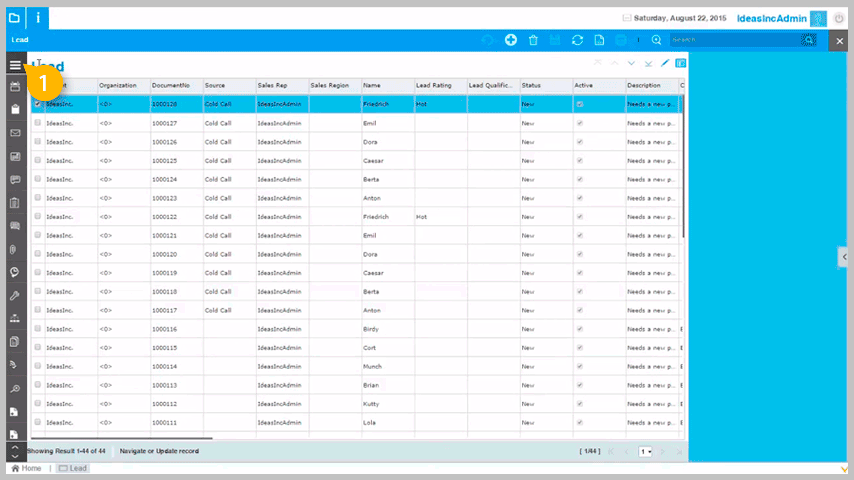
Task: Expand the collapsed right side panel arrow
Action: tap(844, 258)
